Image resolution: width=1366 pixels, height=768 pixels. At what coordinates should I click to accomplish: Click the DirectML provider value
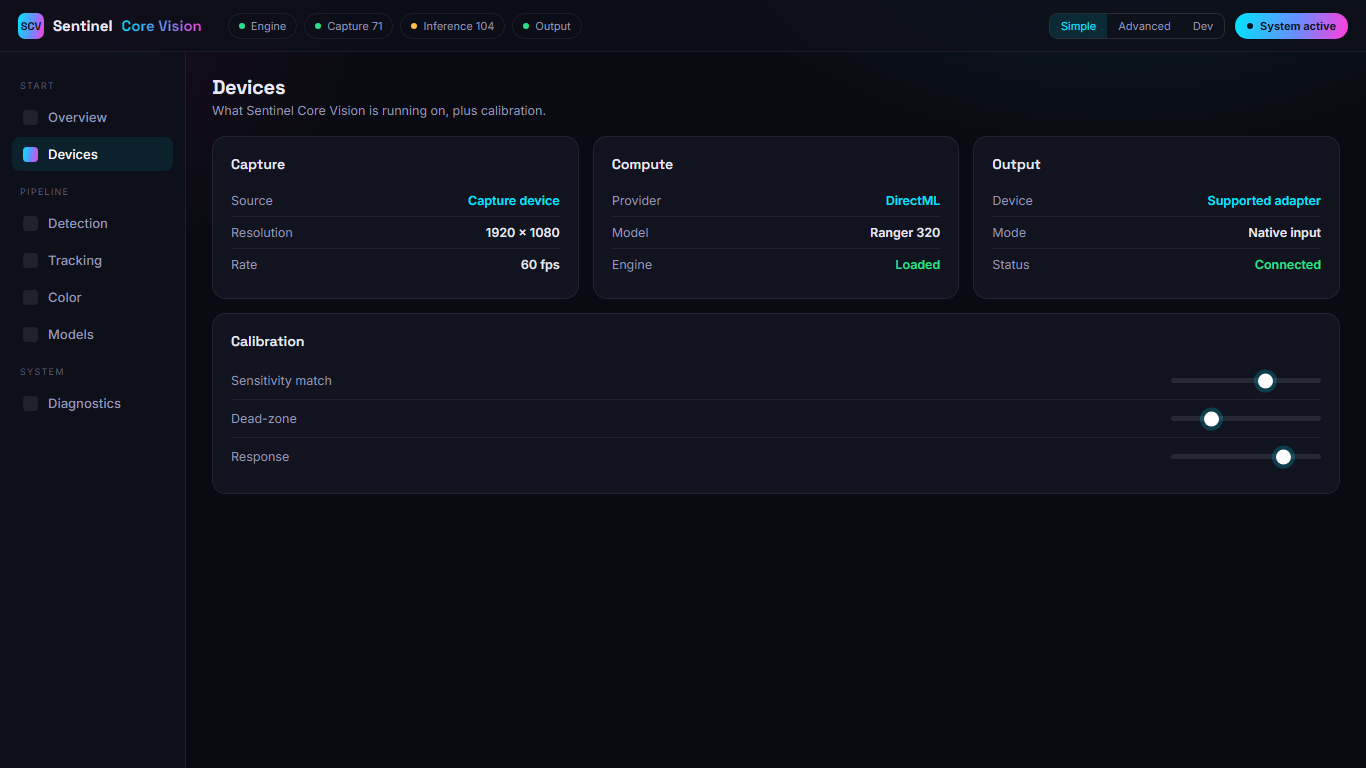pos(913,201)
